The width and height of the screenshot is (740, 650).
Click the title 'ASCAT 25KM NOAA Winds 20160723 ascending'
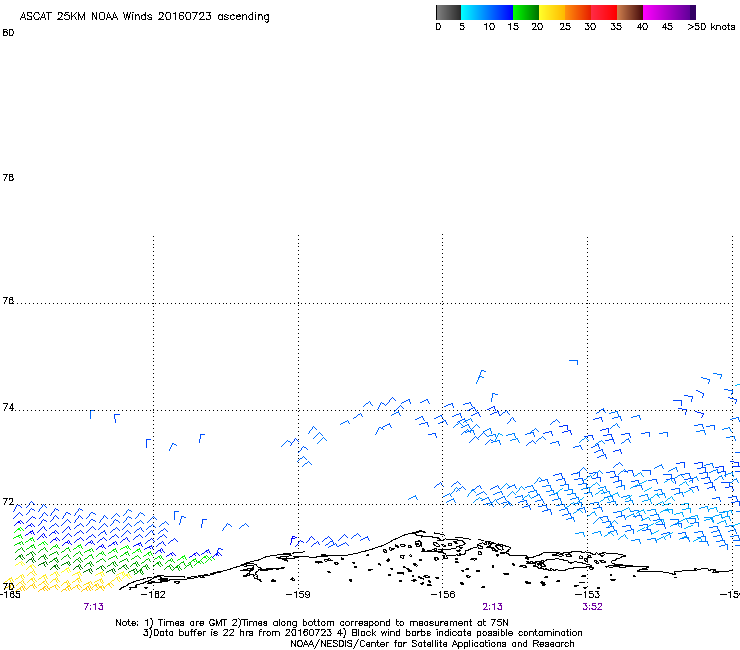click(144, 17)
